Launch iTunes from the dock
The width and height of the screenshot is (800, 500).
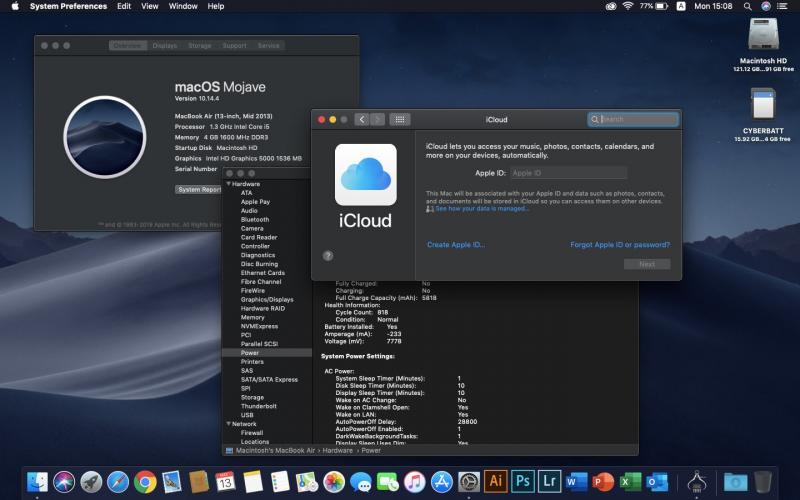pos(414,482)
